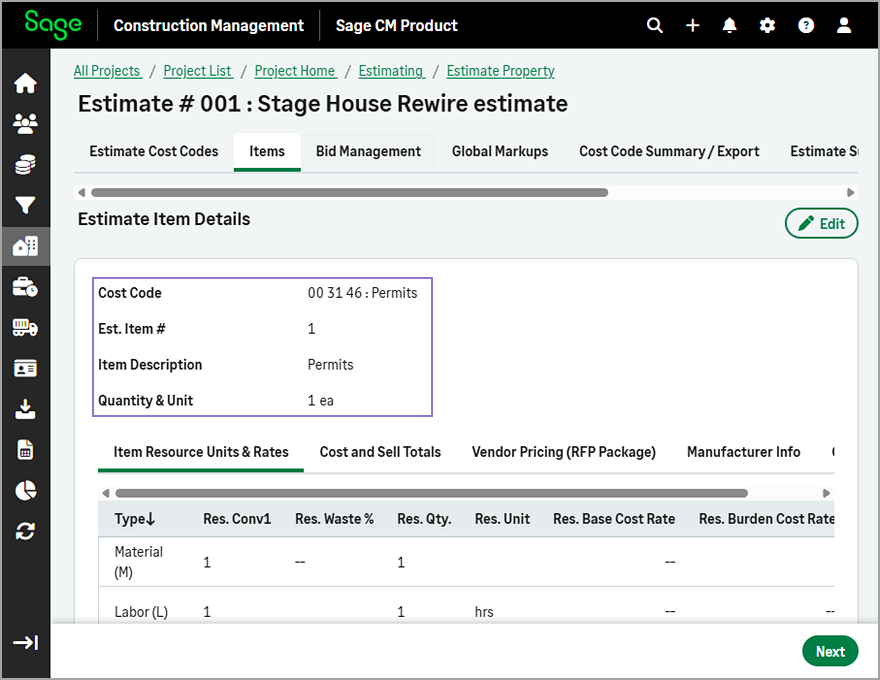This screenshot has height=680, width=880.
Task: Click the Sage CM Product header title
Action: pyautogui.click(x=397, y=26)
